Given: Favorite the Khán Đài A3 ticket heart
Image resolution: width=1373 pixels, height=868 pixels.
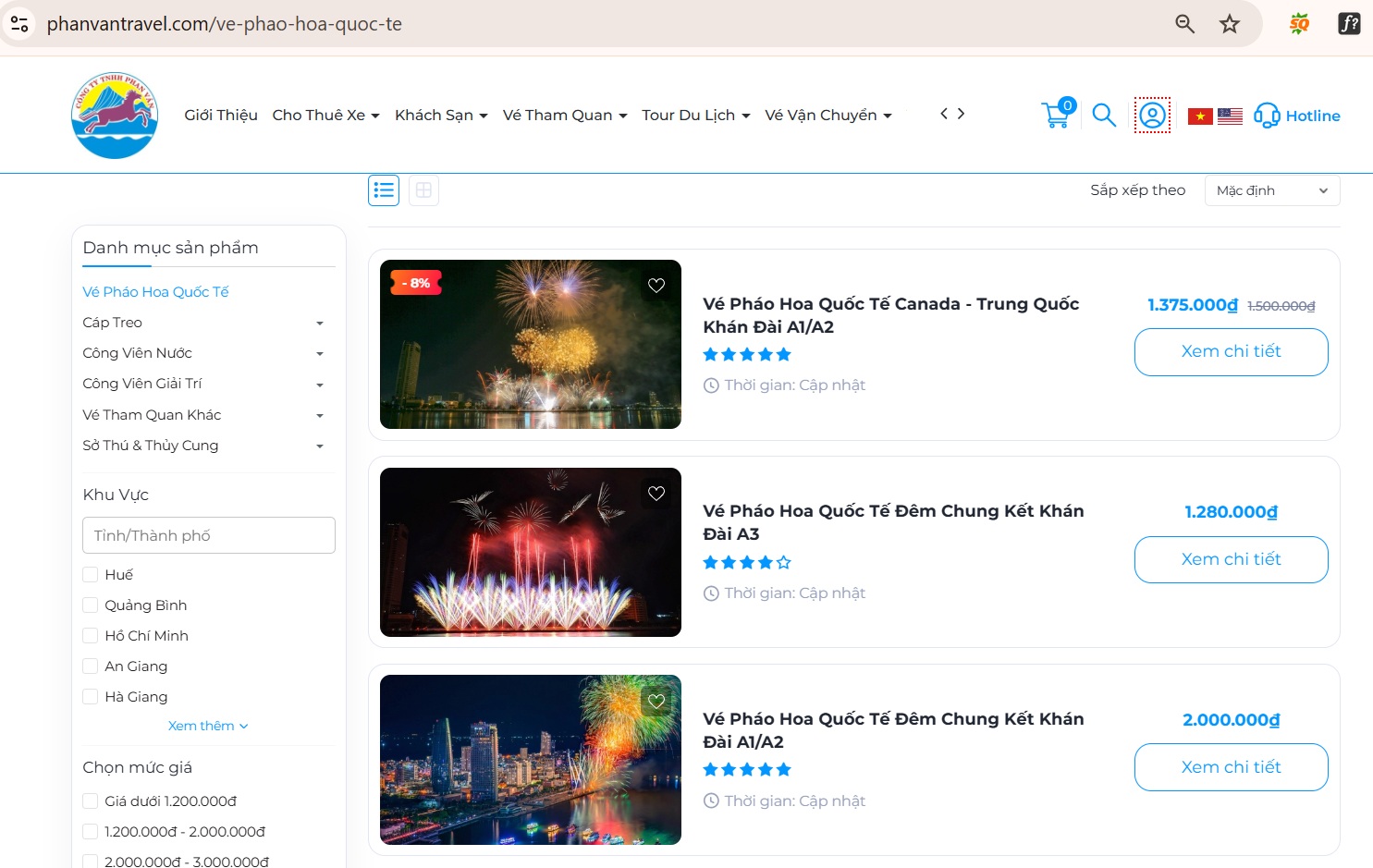Looking at the screenshot, I should [656, 494].
